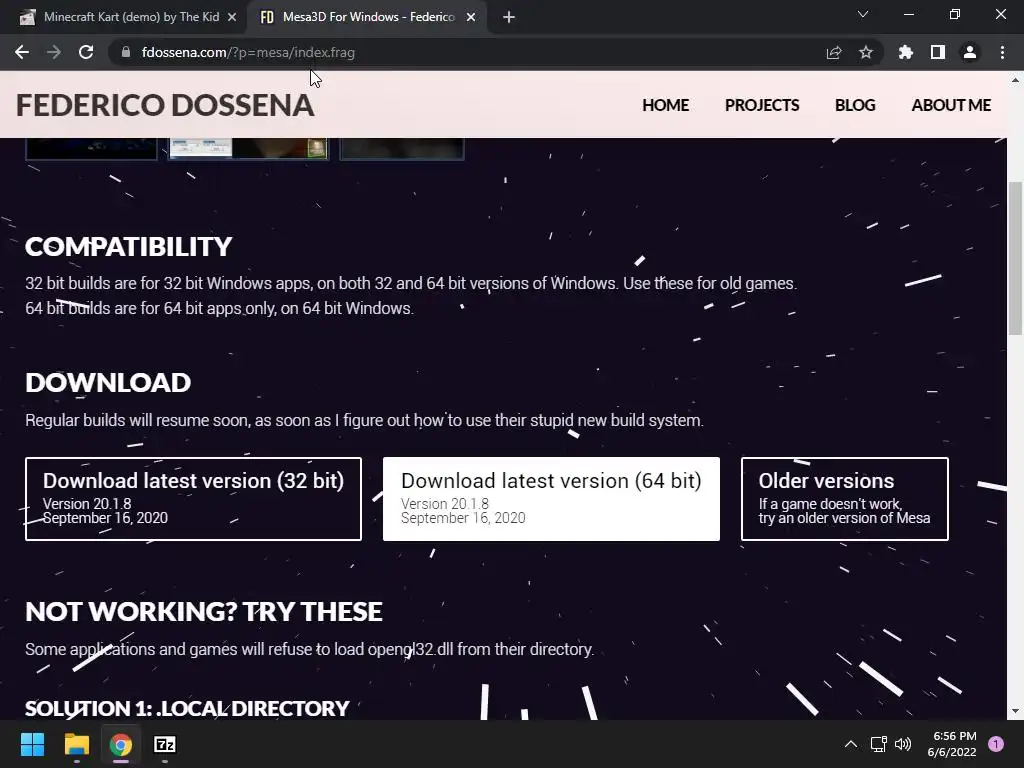Open 7-Zip from the taskbar
Viewport: 1024px width, 768px height.
click(165, 744)
